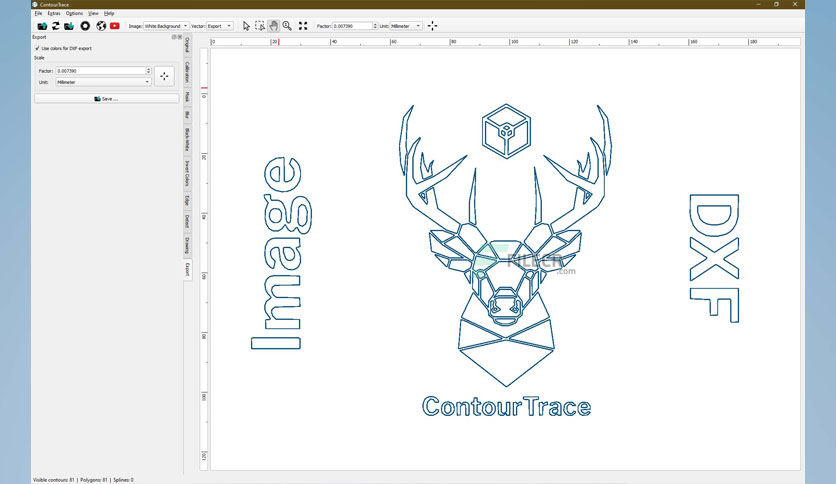Open the Scale panel Unit dropdown
Screen dimensions: 836x484
[x=103, y=82]
